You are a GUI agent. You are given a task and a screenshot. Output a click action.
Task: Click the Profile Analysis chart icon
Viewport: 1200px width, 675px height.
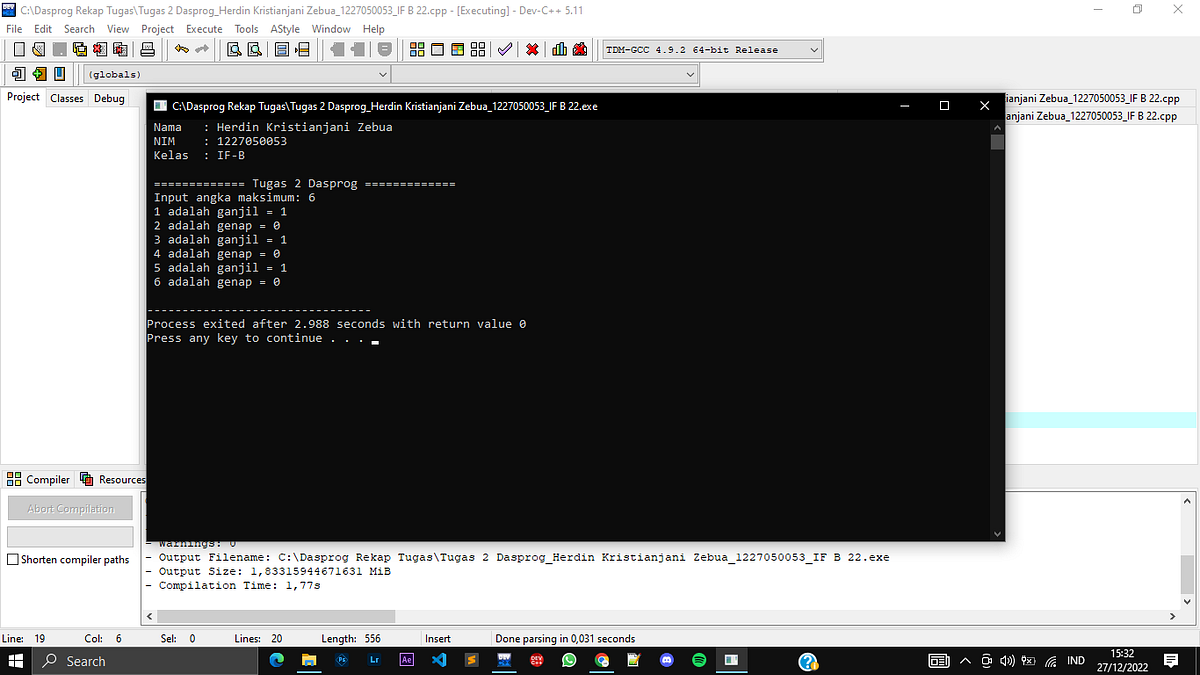pyautogui.click(x=559, y=49)
